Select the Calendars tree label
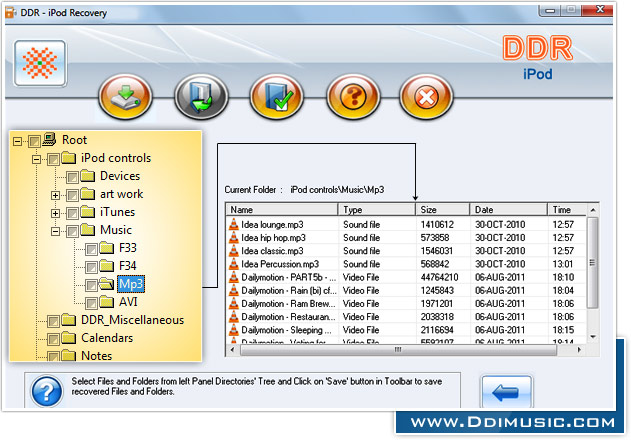Image resolution: width=631 pixels, height=440 pixels. click(107, 338)
